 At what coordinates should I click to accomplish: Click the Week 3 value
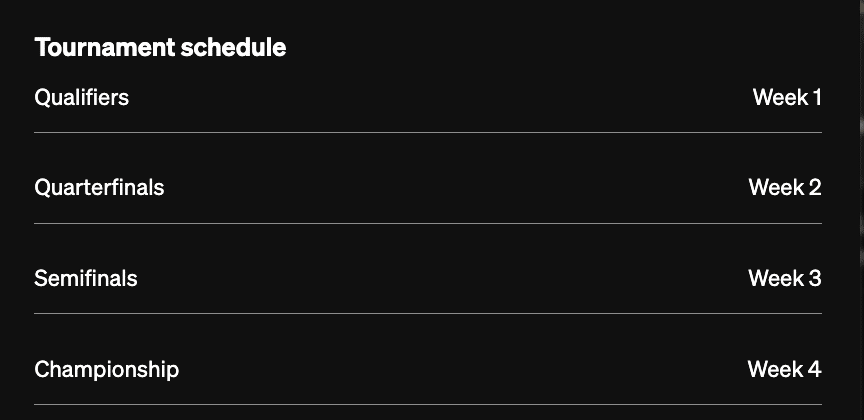(785, 278)
